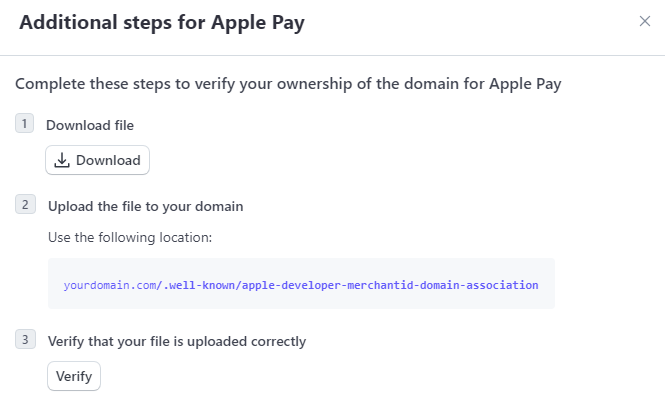This screenshot has height=413, width=665.
Task: Click the step 3 number badge
Action: pyautogui.click(x=25, y=339)
